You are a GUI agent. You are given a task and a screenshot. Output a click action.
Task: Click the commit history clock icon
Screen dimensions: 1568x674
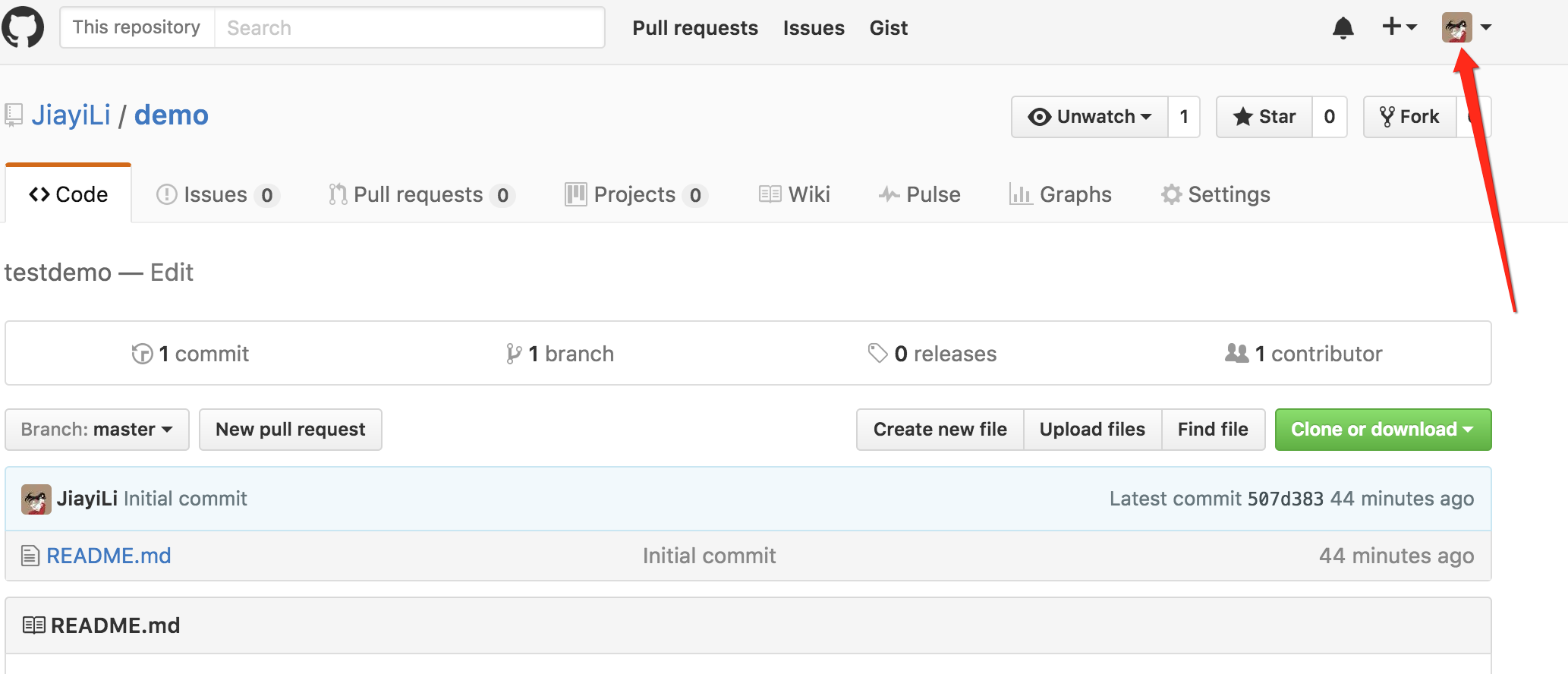pyautogui.click(x=142, y=354)
